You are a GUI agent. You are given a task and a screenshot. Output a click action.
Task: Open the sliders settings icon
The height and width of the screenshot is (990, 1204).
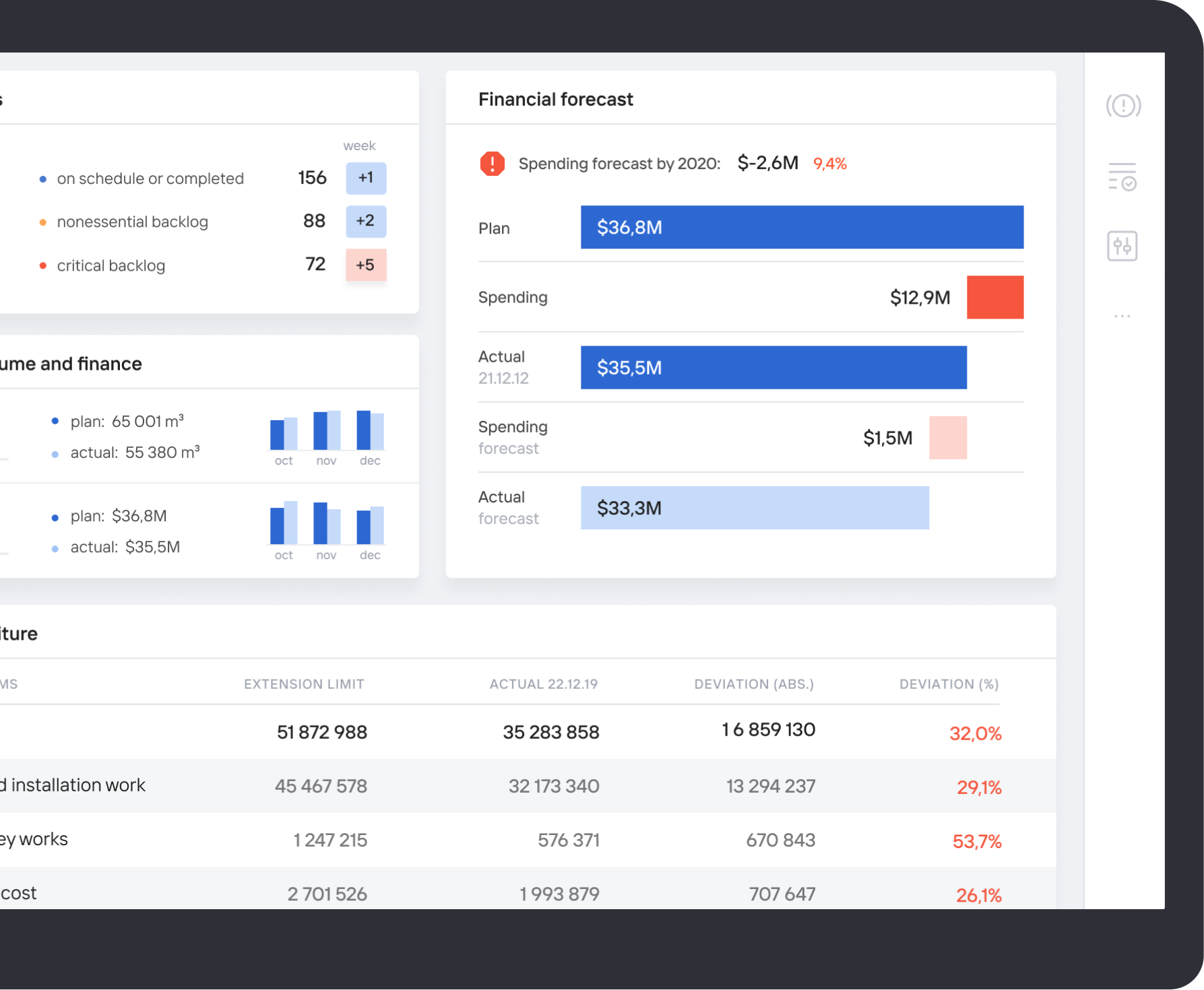[1122, 246]
